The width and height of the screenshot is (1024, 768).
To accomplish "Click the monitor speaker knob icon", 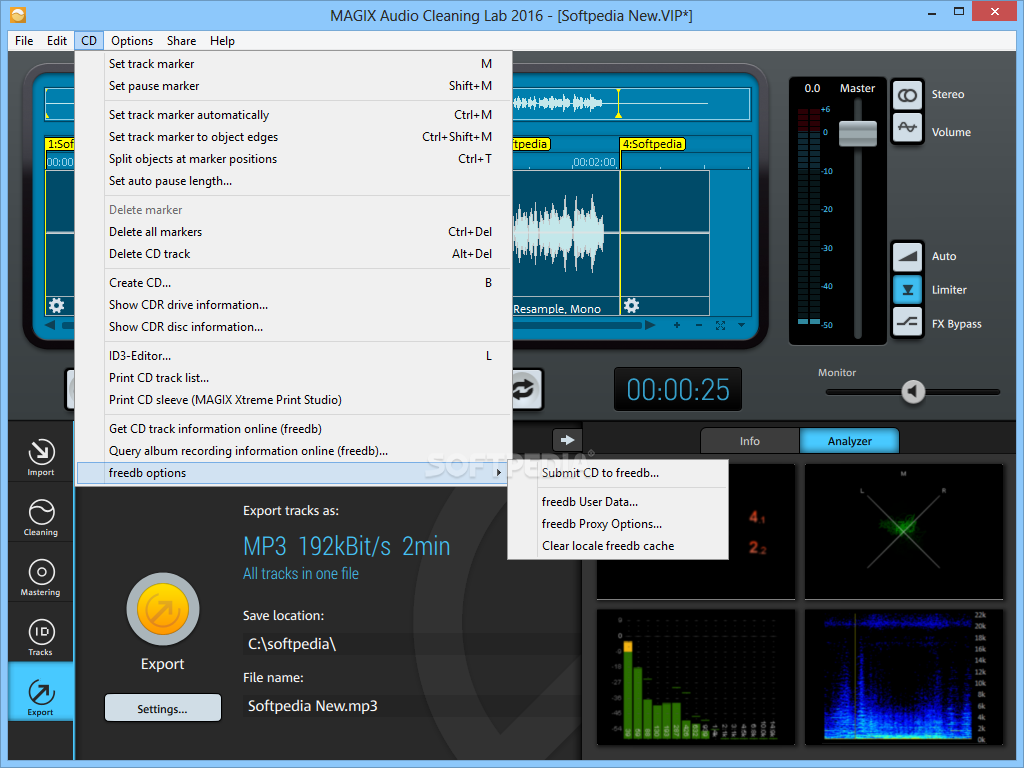I will [913, 391].
